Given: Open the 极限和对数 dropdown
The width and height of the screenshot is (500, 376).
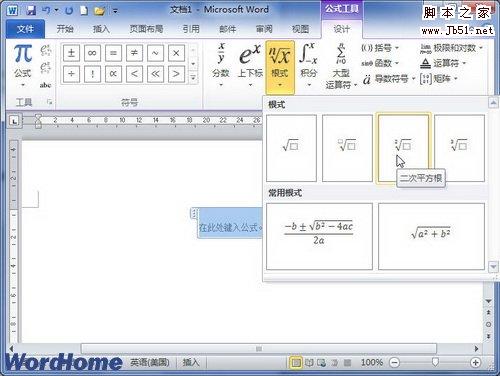Looking at the screenshot, I should tap(451, 48).
